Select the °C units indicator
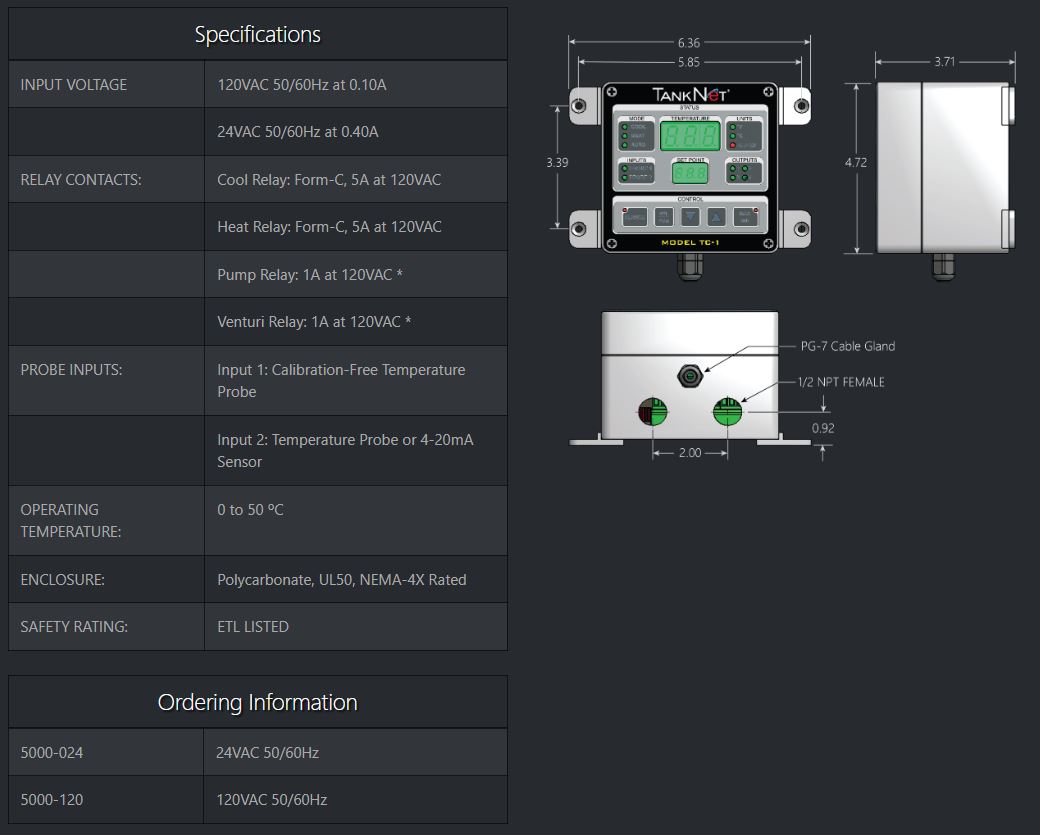1040x835 pixels. (x=733, y=136)
